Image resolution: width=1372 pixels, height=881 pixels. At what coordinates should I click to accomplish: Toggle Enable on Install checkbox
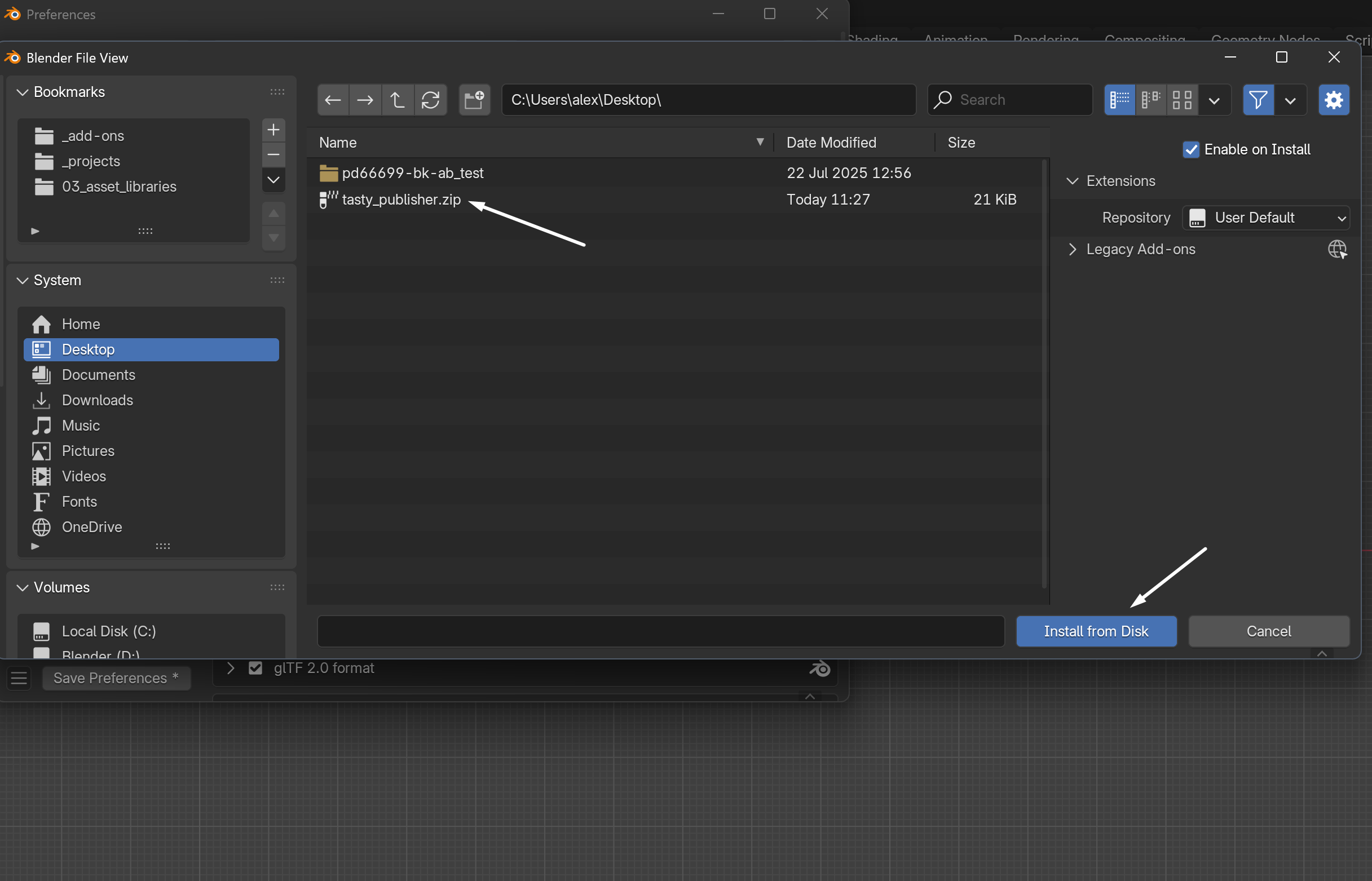pos(1191,150)
